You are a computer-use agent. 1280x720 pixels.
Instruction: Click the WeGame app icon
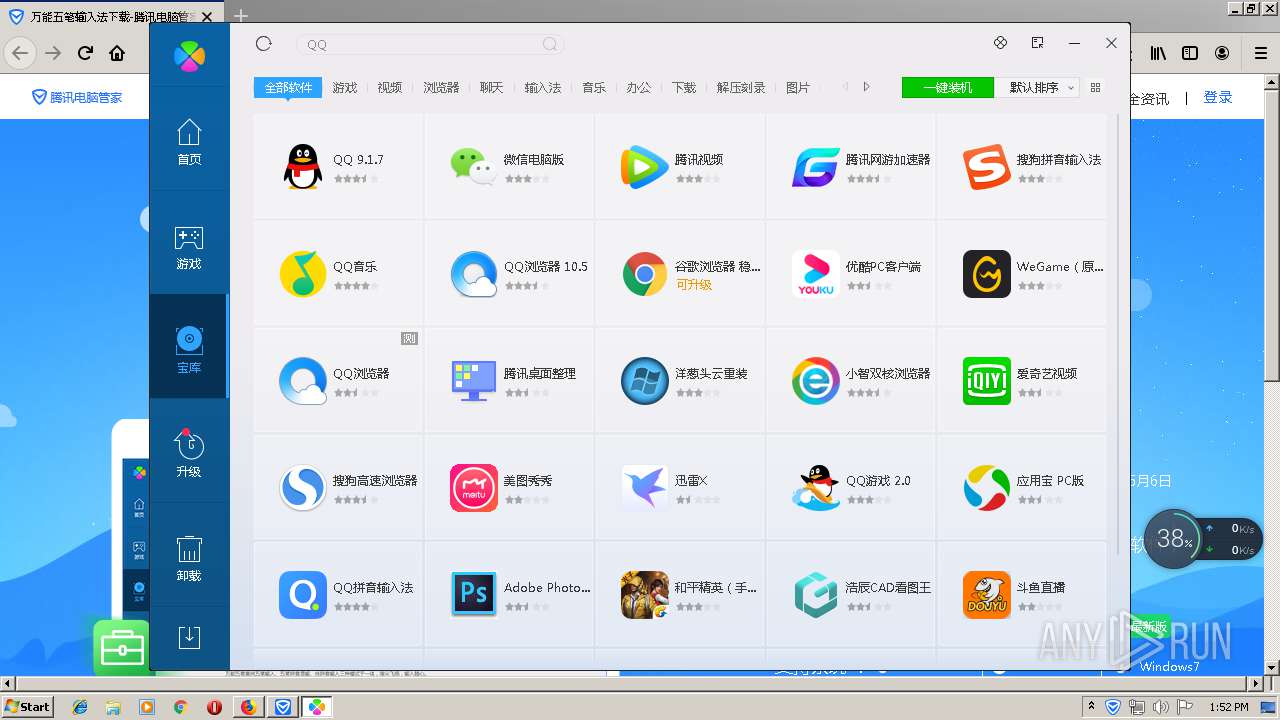tap(987, 273)
